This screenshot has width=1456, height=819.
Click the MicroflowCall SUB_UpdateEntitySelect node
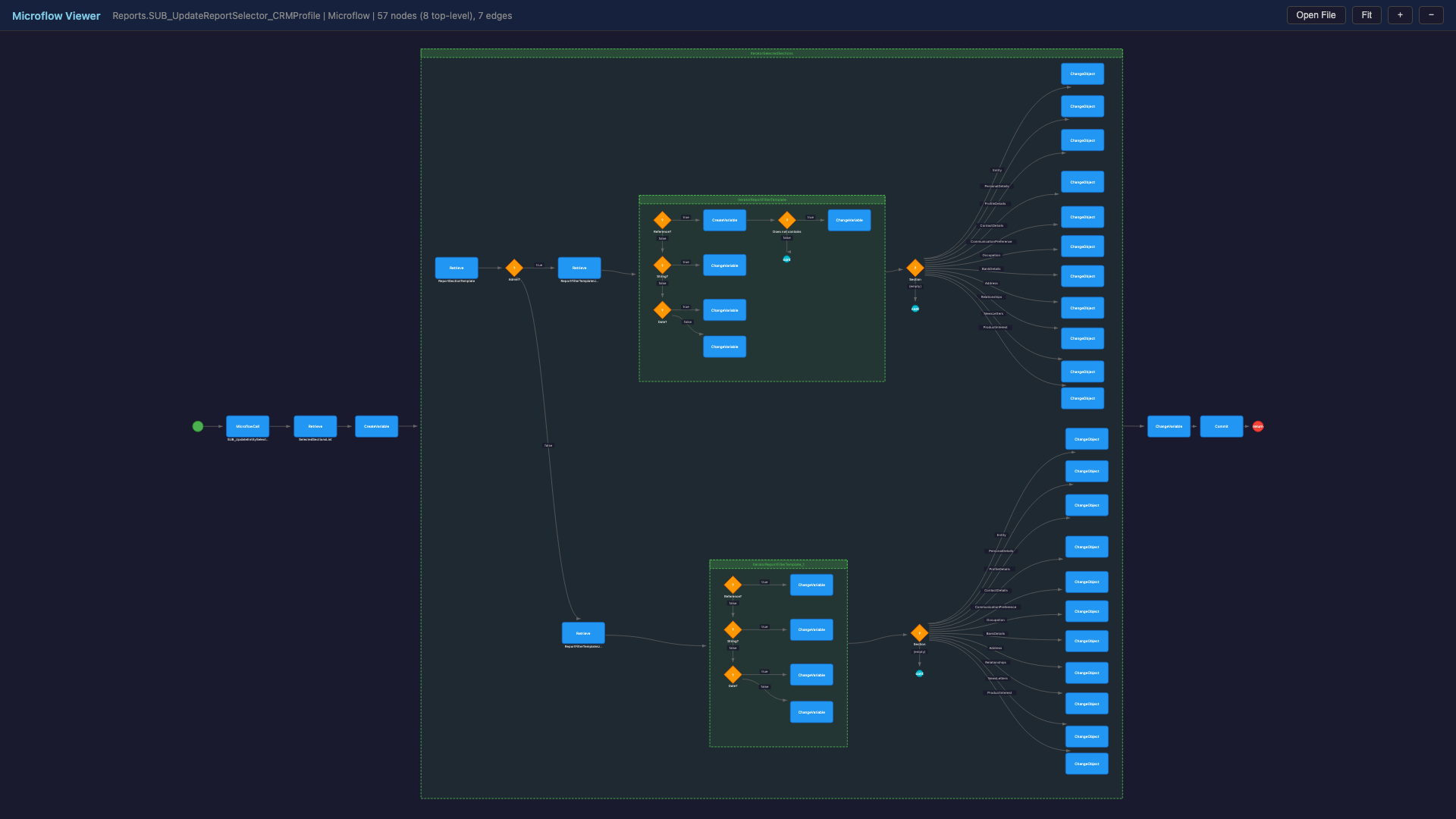click(x=247, y=426)
